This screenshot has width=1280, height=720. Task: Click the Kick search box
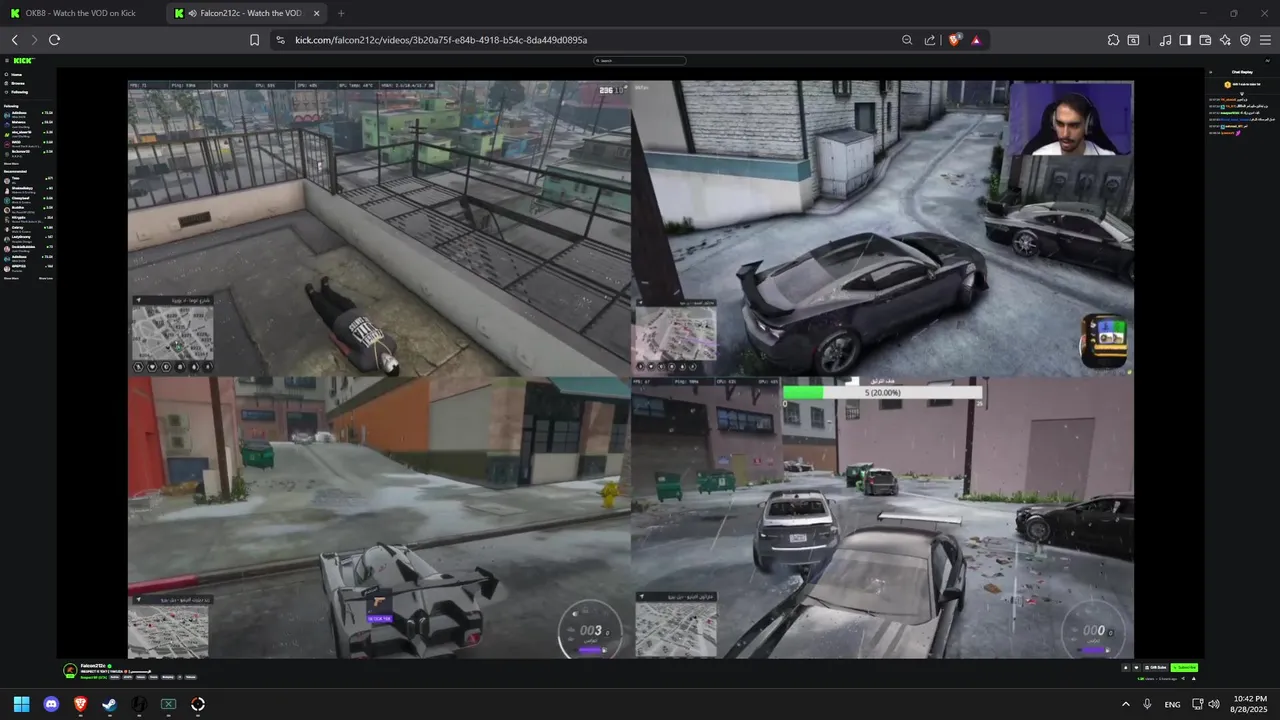pos(640,61)
